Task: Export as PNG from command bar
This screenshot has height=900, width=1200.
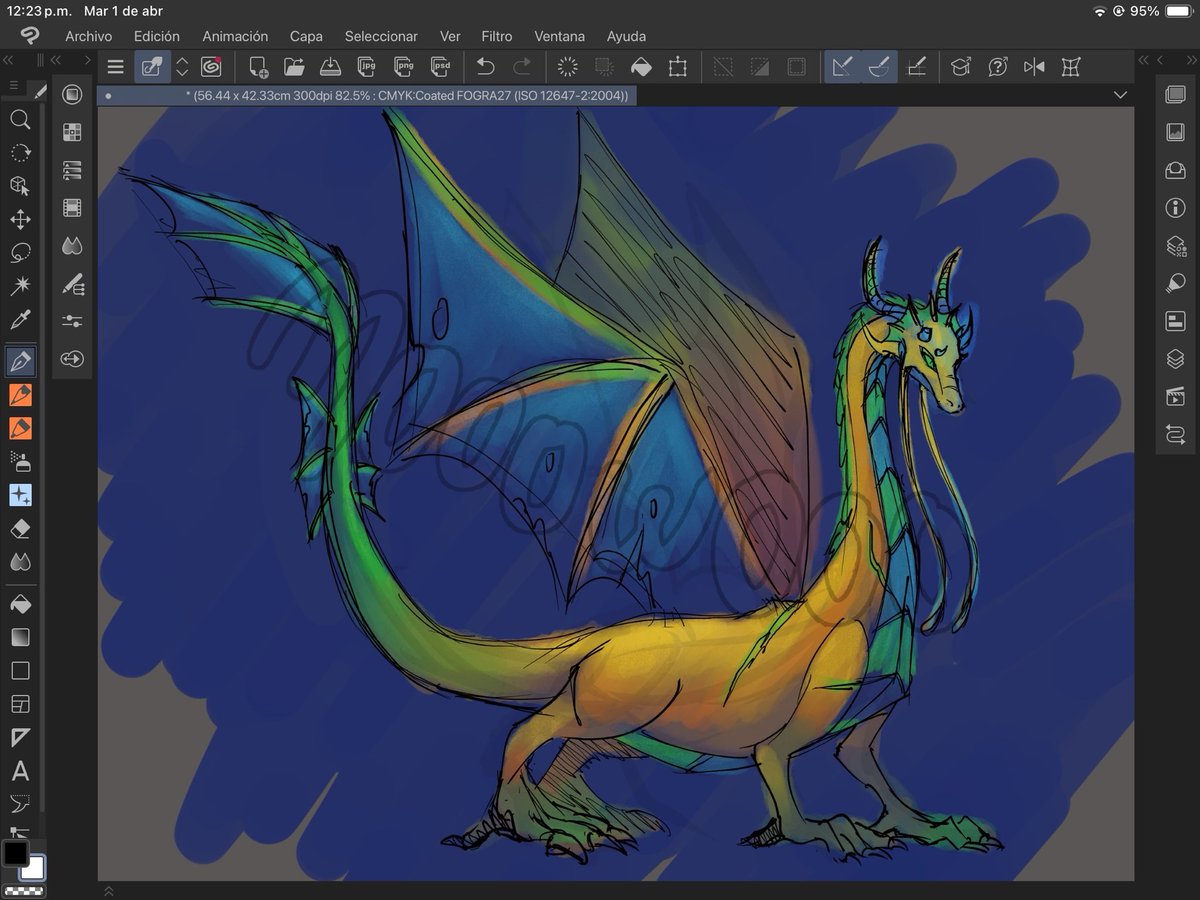Action: point(404,67)
